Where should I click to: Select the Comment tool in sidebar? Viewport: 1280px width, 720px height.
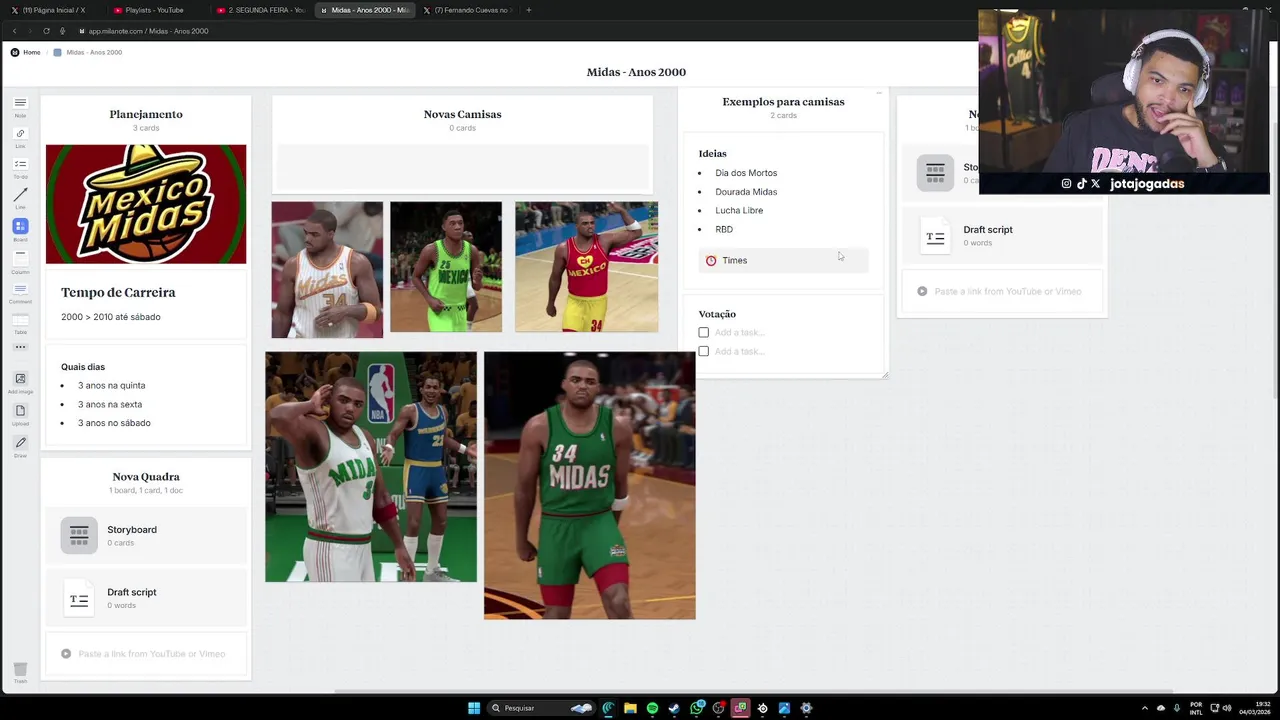(x=20, y=292)
